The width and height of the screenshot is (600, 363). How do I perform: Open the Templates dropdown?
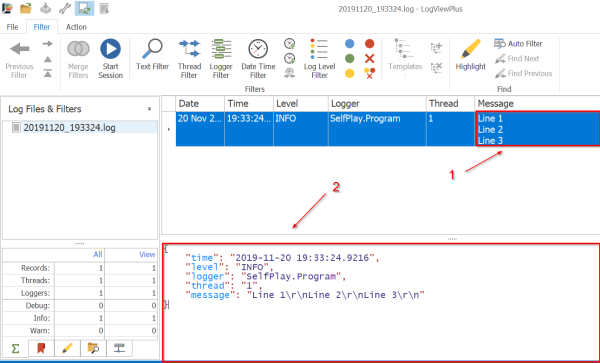[405, 57]
